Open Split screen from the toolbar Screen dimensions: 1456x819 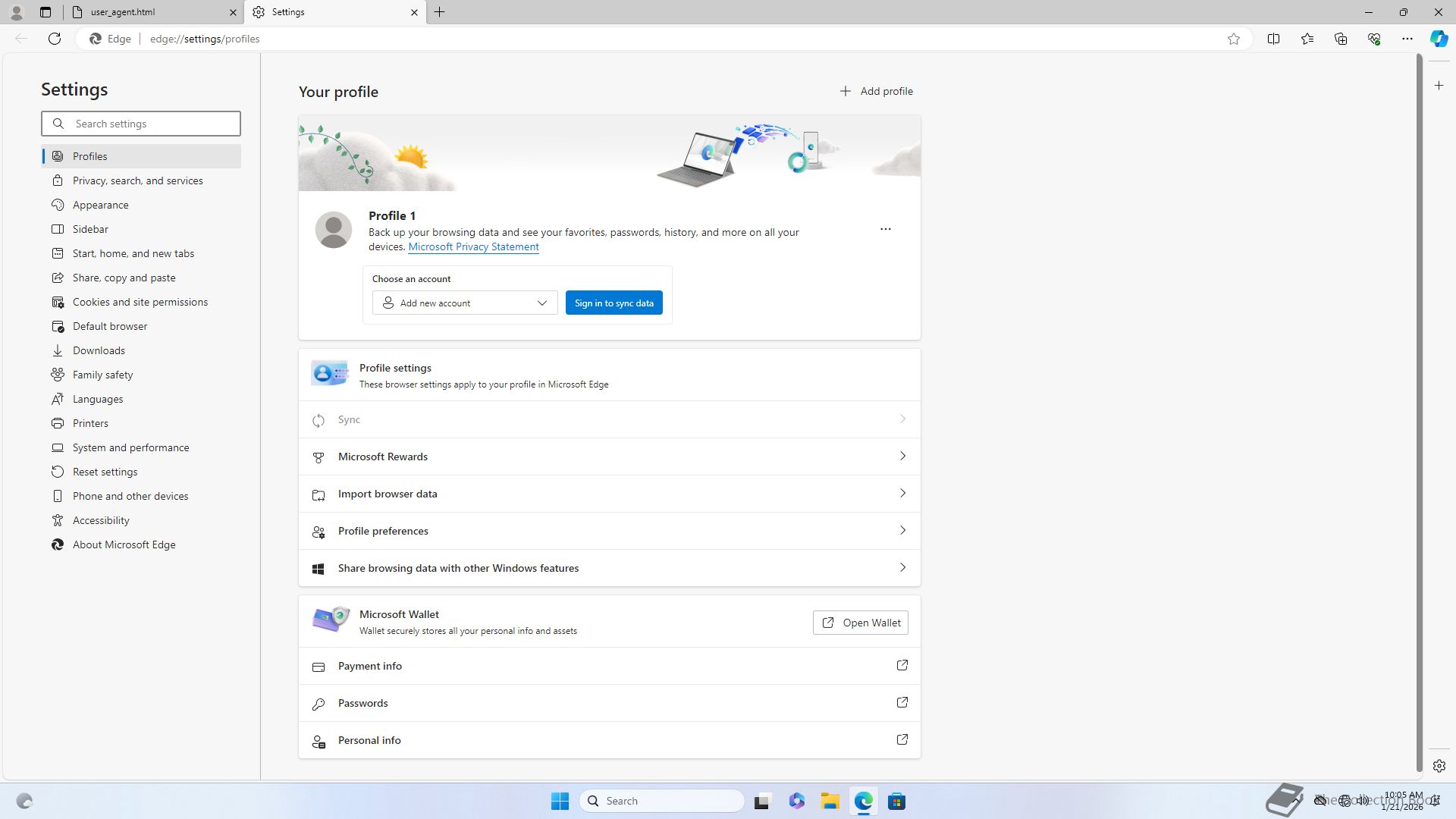[1273, 39]
